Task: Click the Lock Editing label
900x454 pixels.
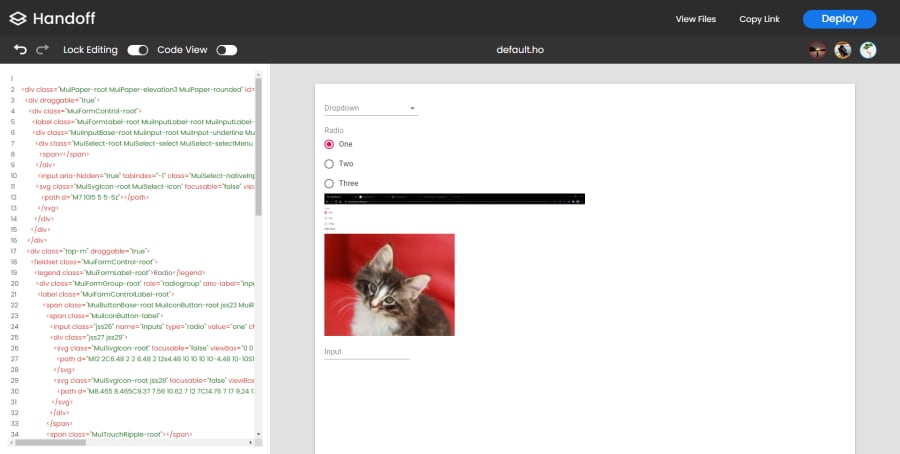Action: [90, 50]
